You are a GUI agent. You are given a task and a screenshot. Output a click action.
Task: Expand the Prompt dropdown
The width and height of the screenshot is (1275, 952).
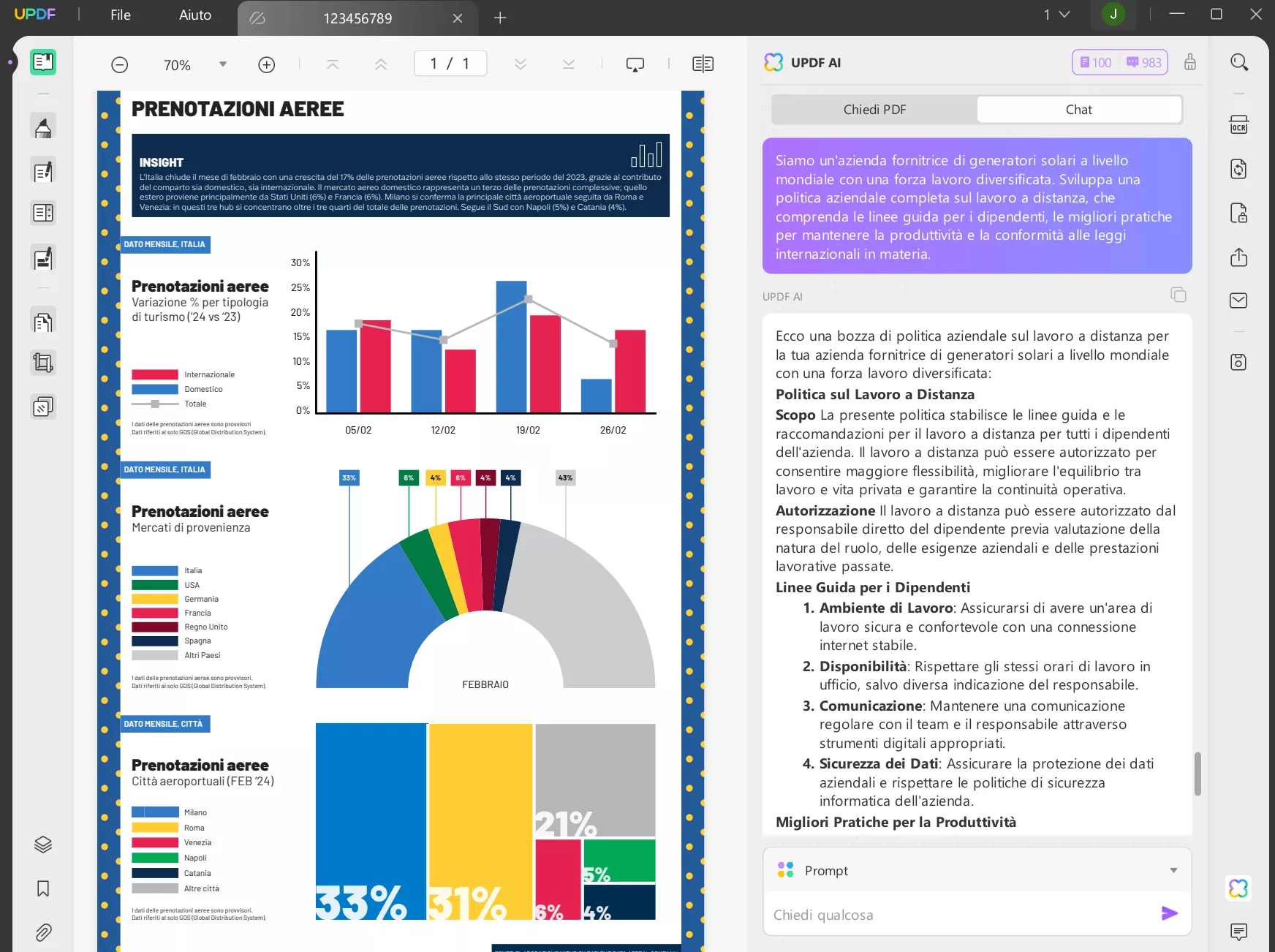pos(1173,870)
